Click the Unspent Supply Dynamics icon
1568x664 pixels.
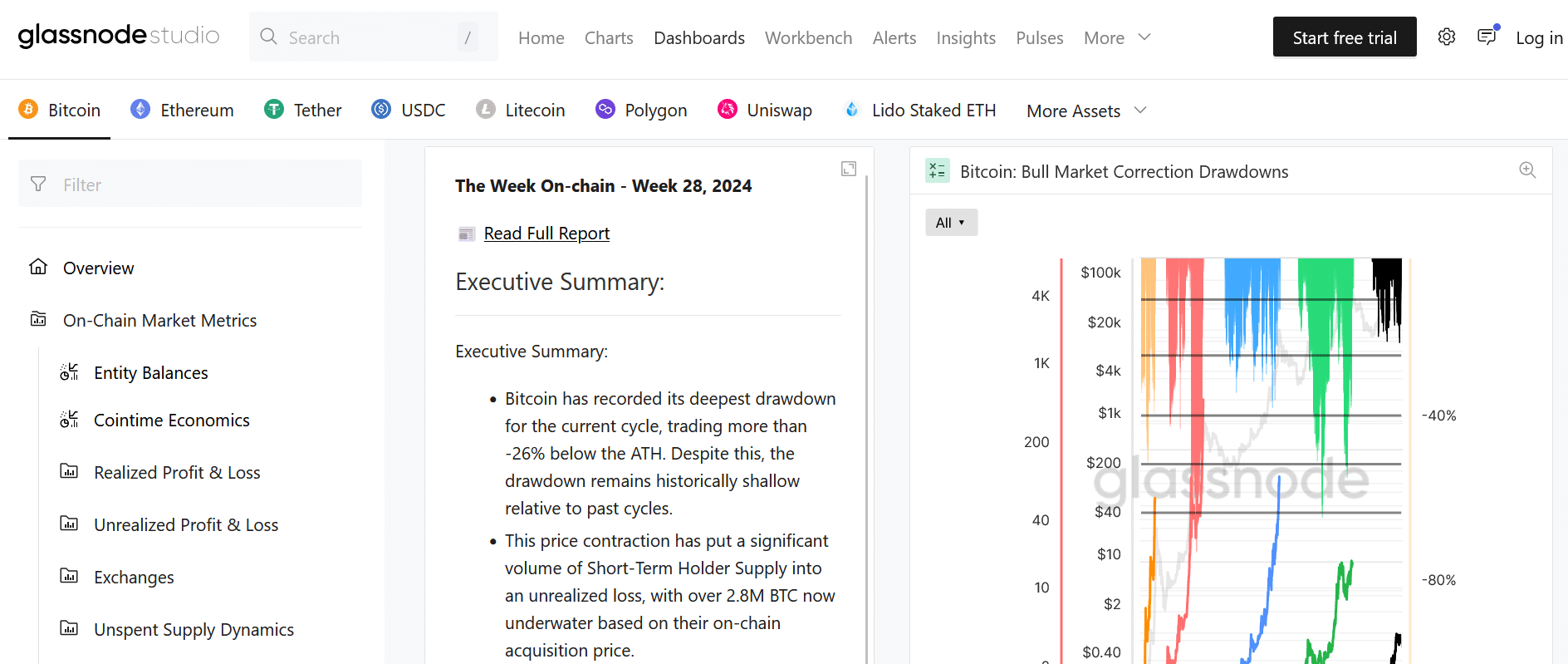pos(69,628)
